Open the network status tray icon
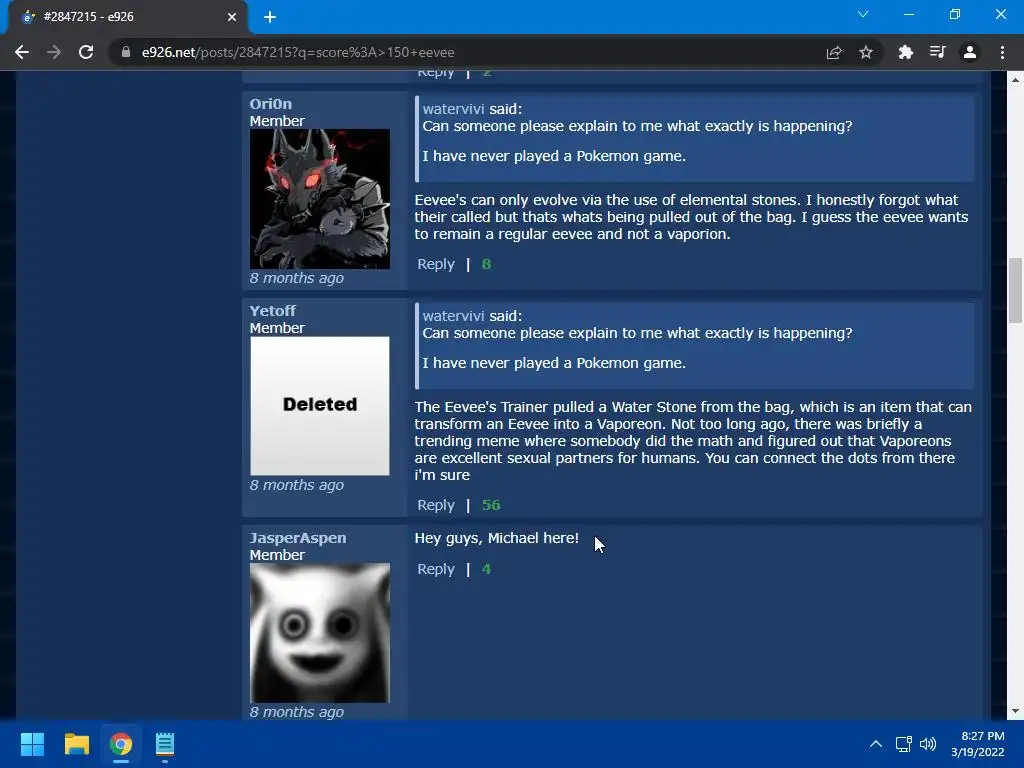Screen dimensions: 1024x768 point(904,744)
